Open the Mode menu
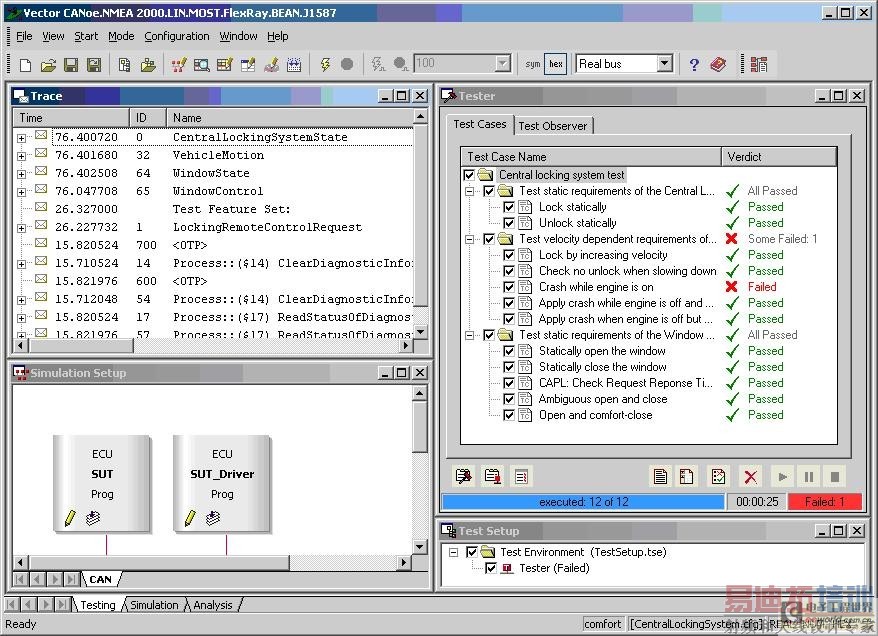 coord(121,36)
